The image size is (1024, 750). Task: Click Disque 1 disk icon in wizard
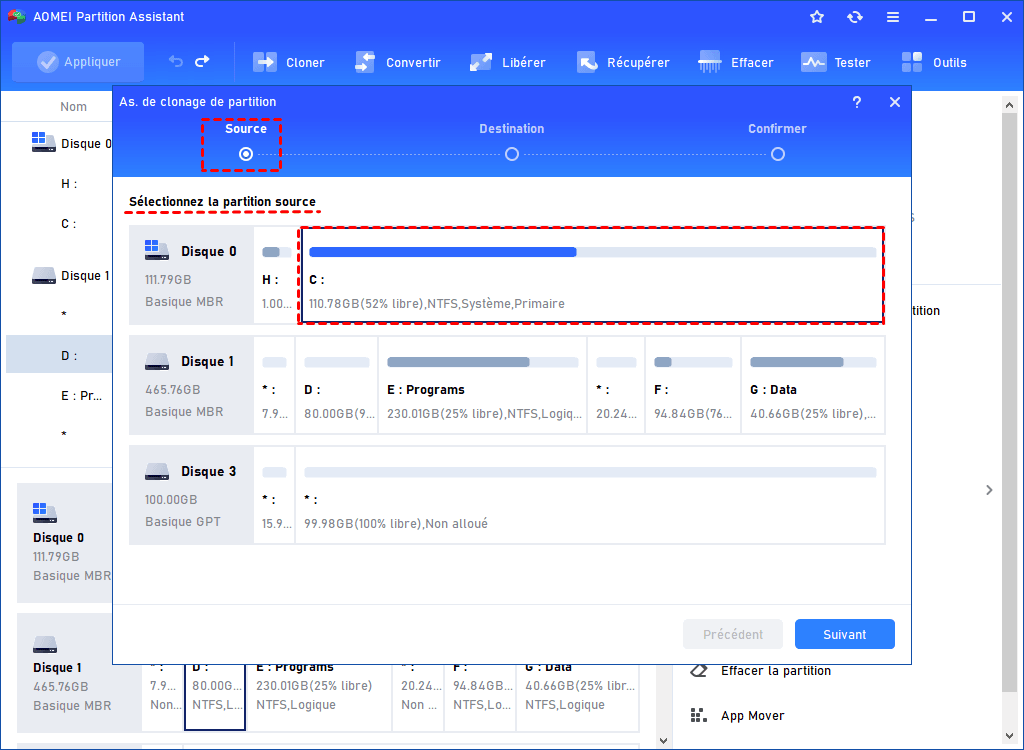click(x=157, y=361)
